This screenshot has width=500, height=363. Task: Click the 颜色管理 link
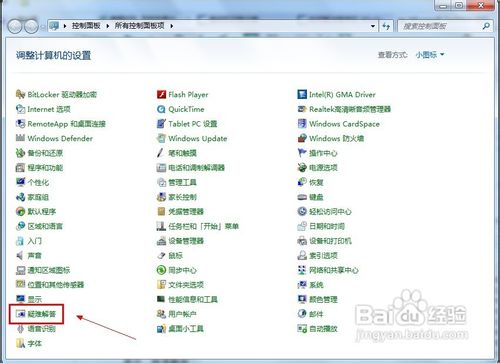pos(323,299)
